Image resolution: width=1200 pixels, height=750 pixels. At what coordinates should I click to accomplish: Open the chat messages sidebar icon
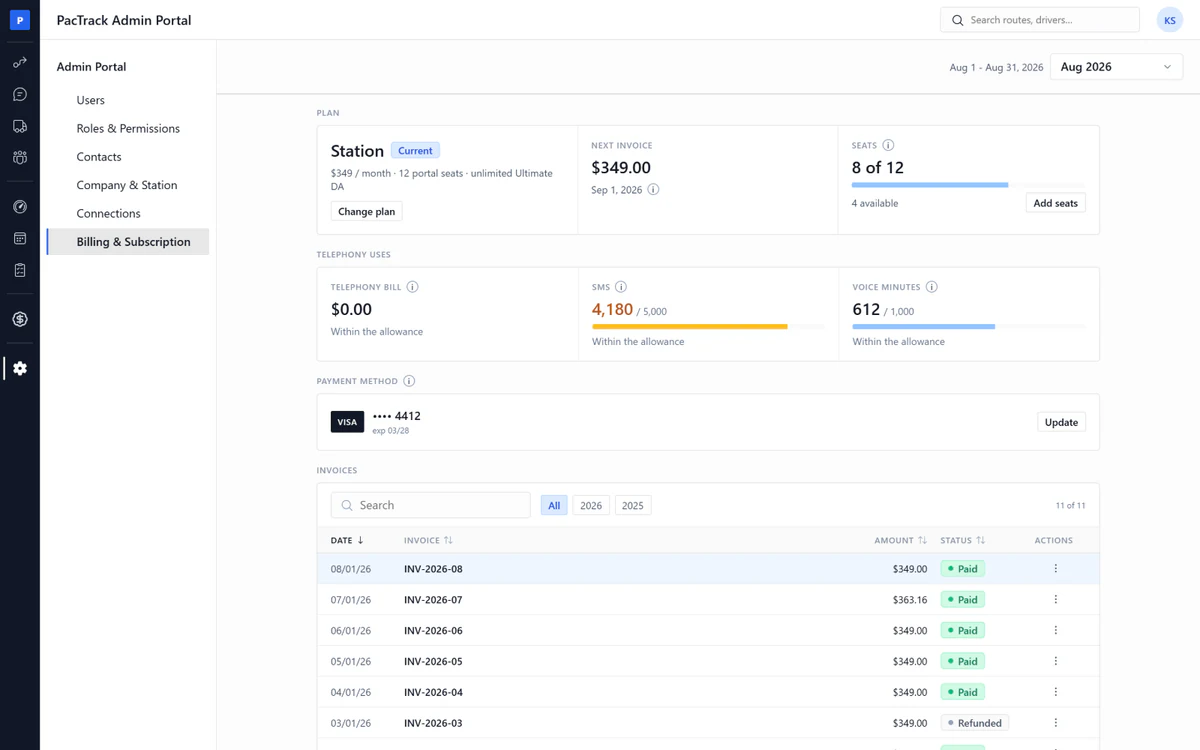click(x=20, y=94)
